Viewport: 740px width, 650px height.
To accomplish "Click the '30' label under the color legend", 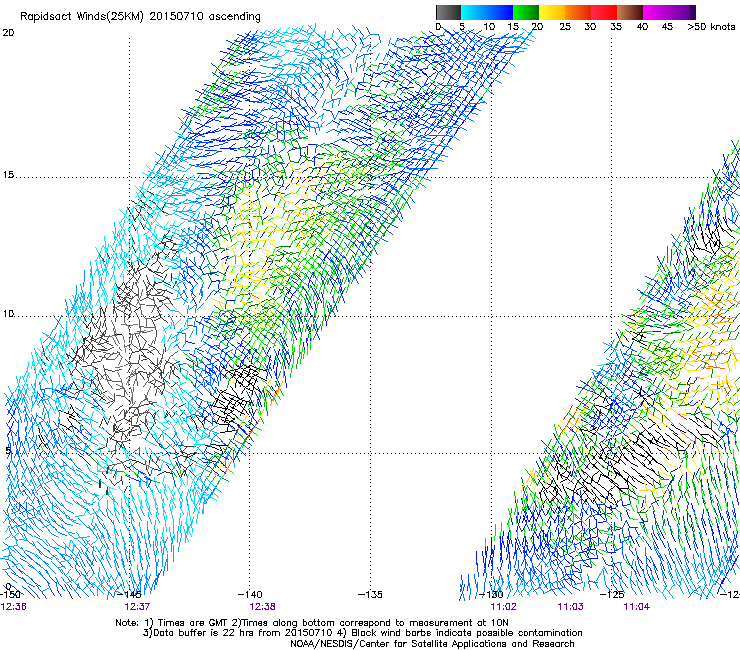I will click(590, 26).
